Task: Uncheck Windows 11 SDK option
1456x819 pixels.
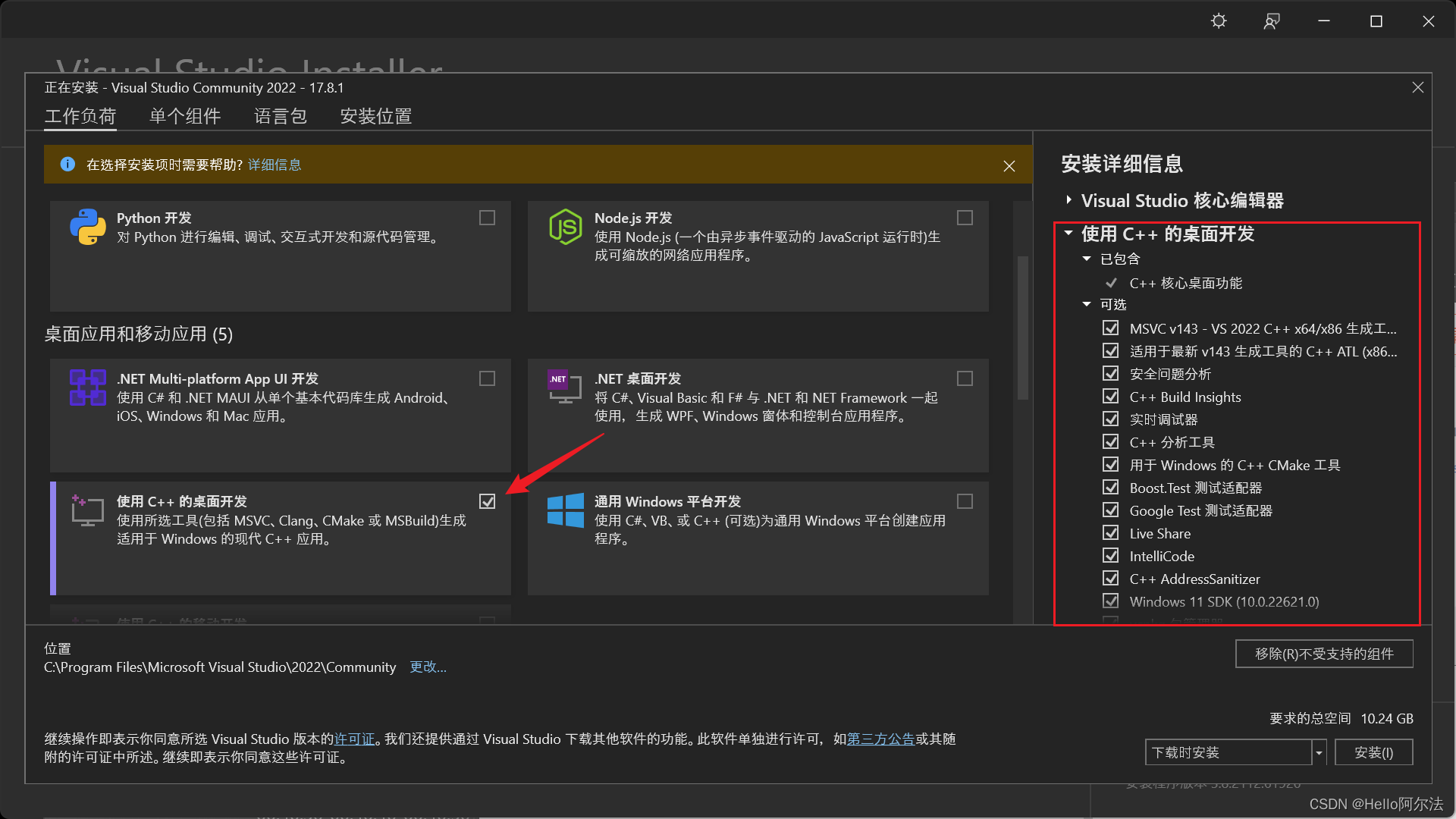Action: 1111,601
